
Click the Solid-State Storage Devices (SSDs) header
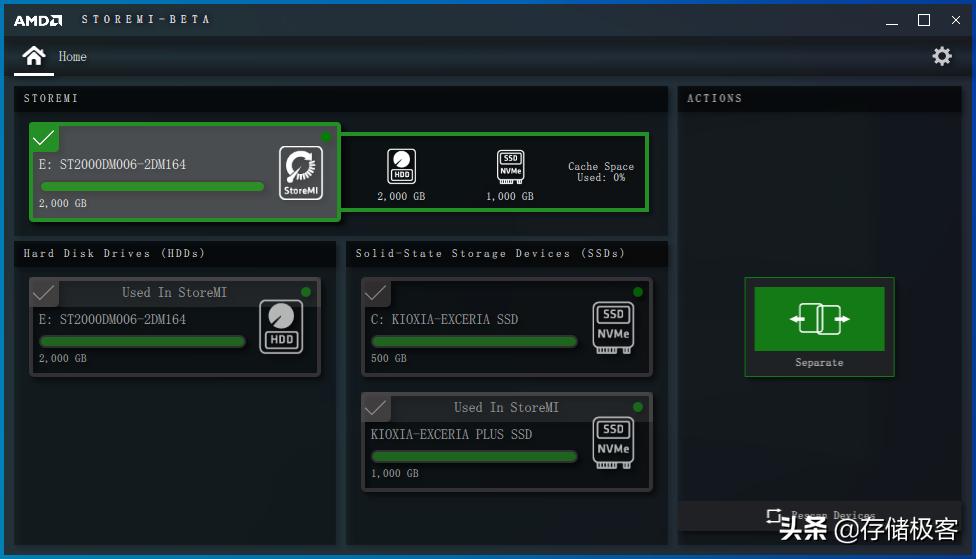pyautogui.click(x=507, y=253)
